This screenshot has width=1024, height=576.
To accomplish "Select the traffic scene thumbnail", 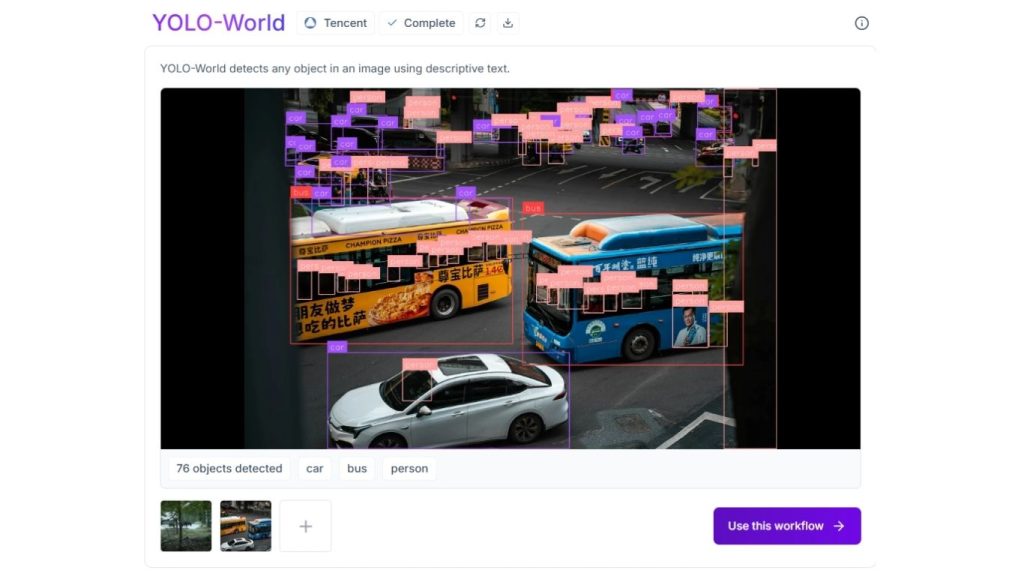I will tap(245, 525).
